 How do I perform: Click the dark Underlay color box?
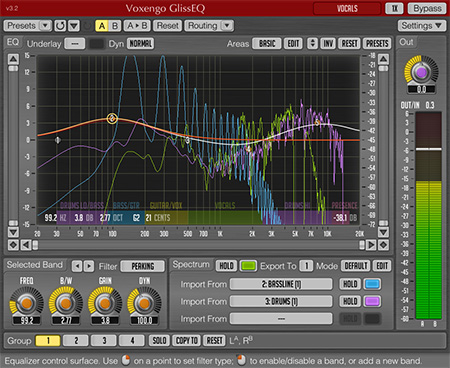(x=97, y=44)
